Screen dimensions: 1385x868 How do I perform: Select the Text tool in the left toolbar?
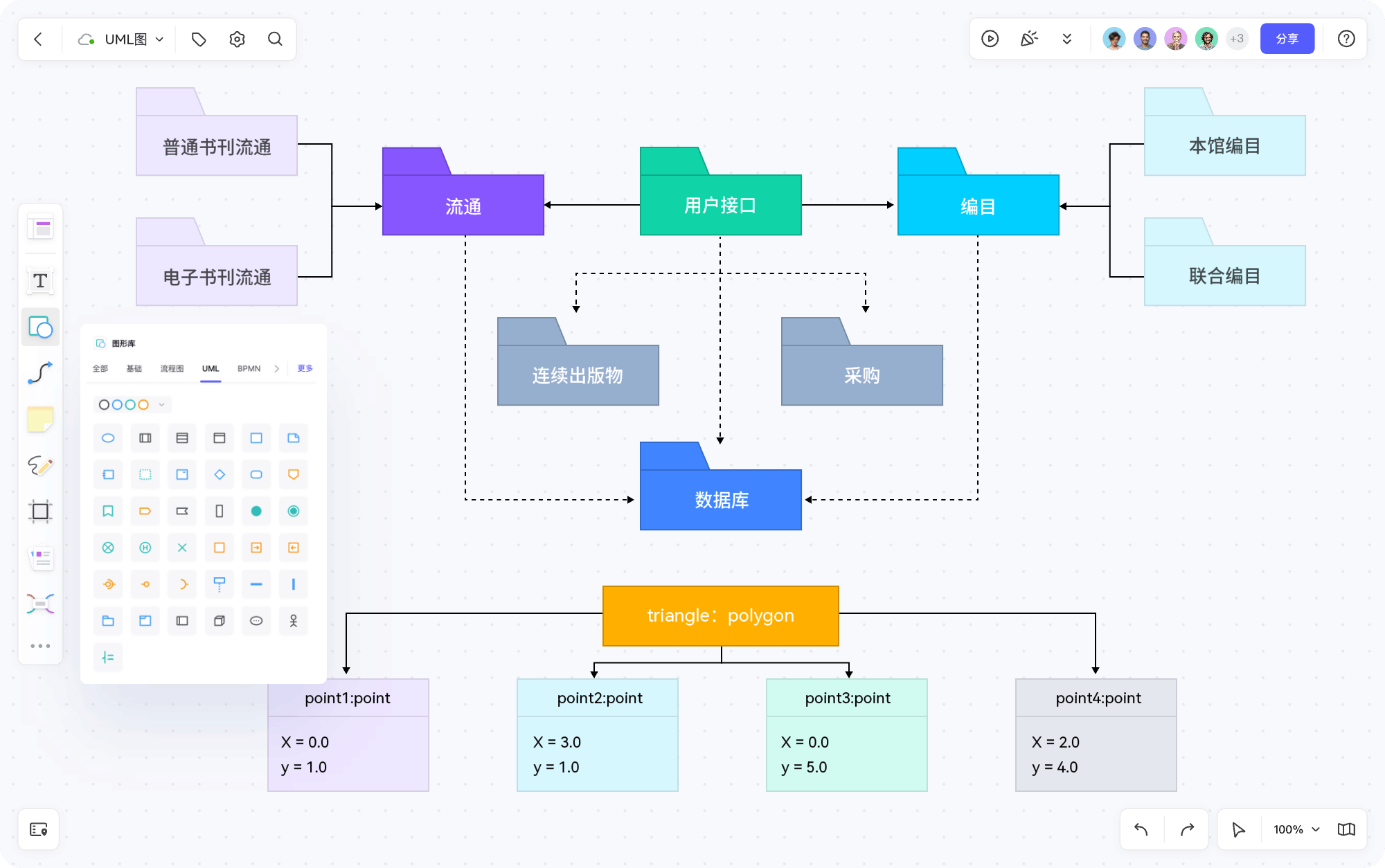point(40,281)
